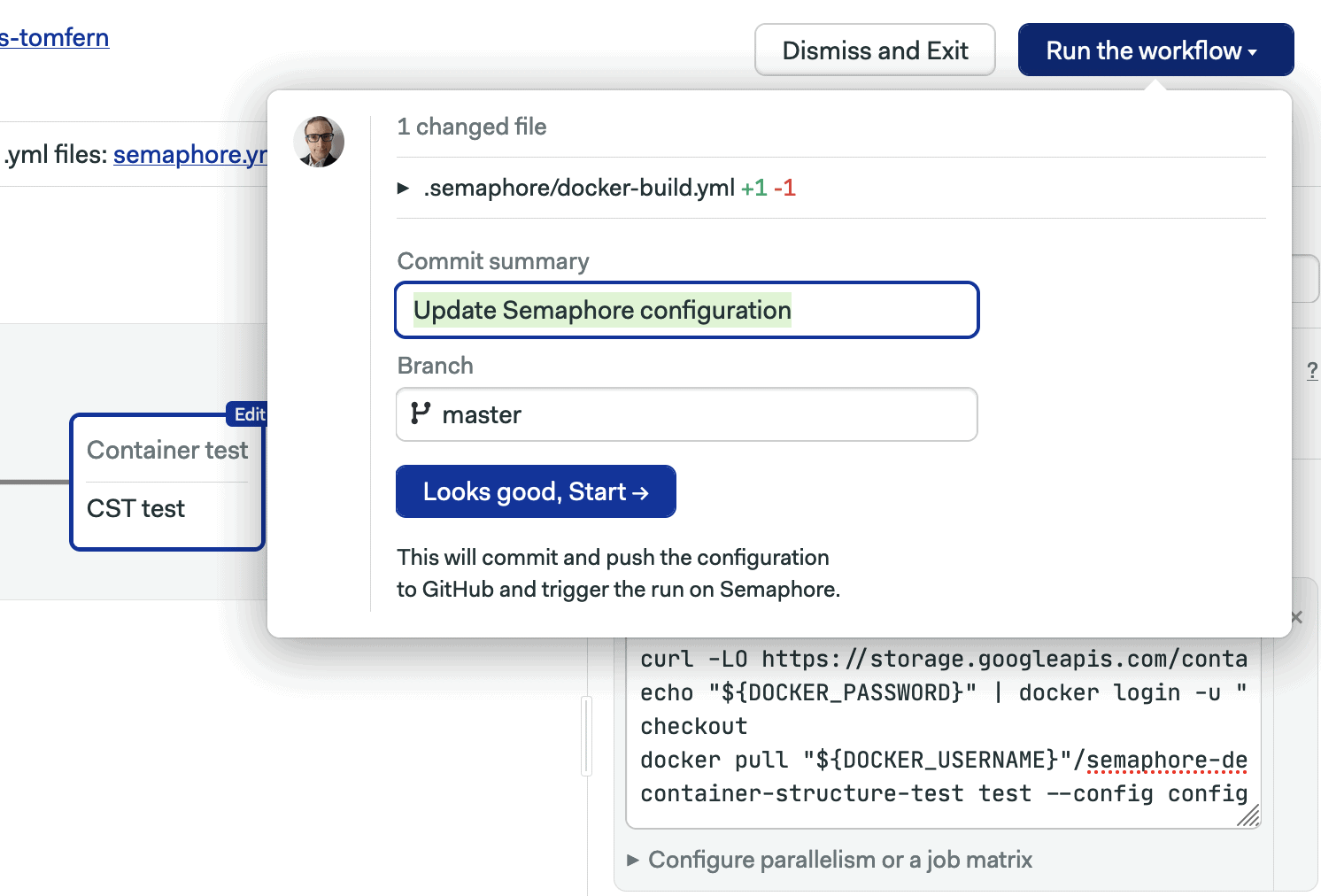The image size is (1321, 896).
Task: Click inside the Commit summary text field
Action: point(686,310)
